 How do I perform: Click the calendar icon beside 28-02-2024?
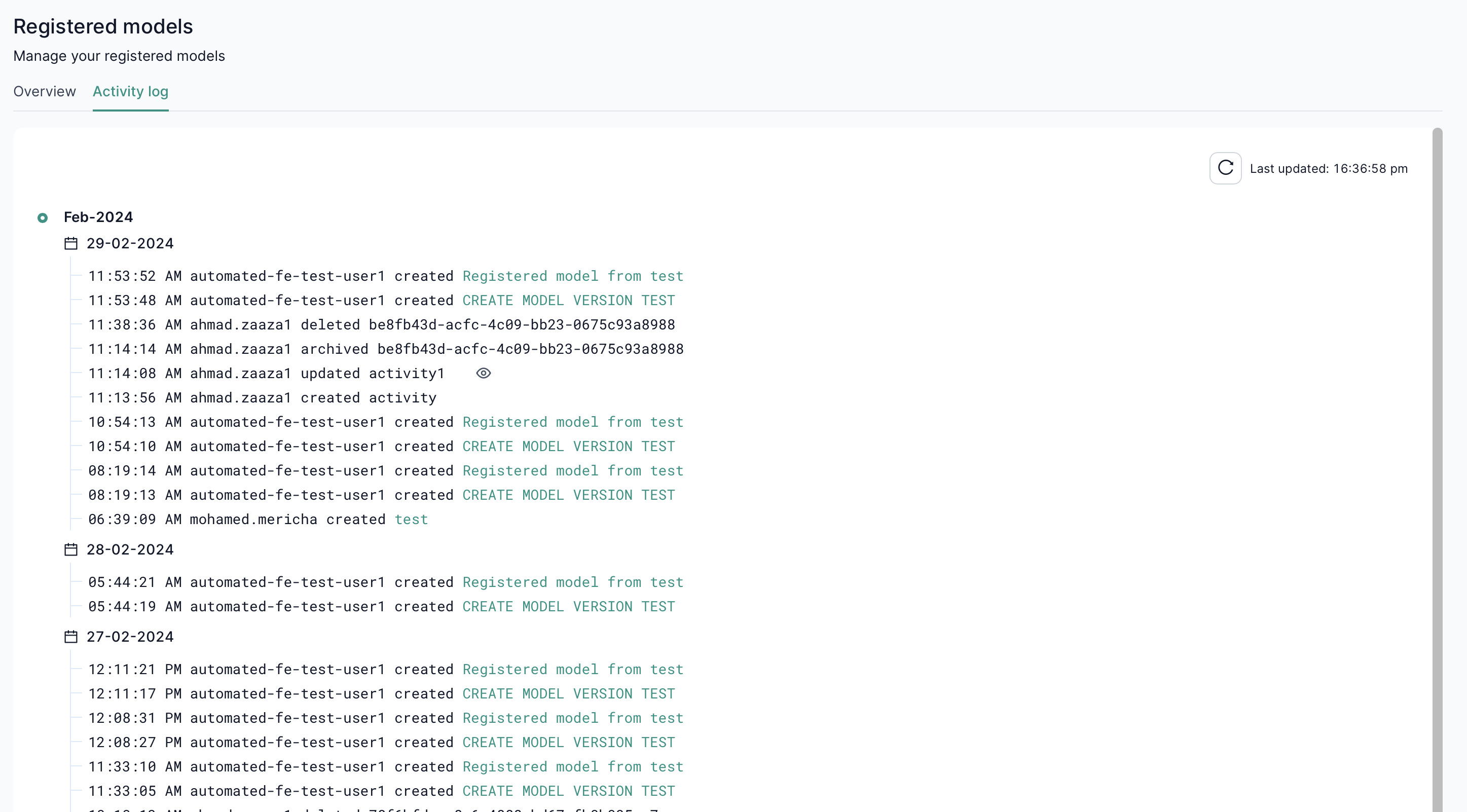point(70,549)
